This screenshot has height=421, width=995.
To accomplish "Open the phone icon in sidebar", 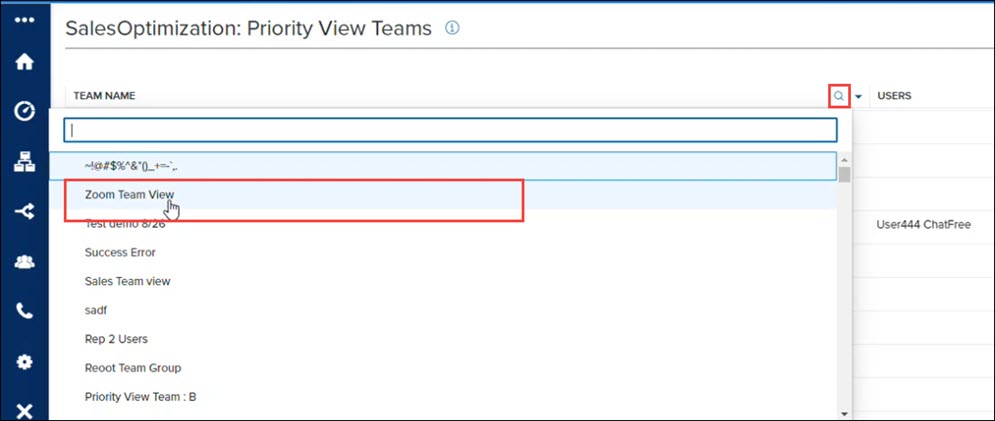I will tap(24, 311).
